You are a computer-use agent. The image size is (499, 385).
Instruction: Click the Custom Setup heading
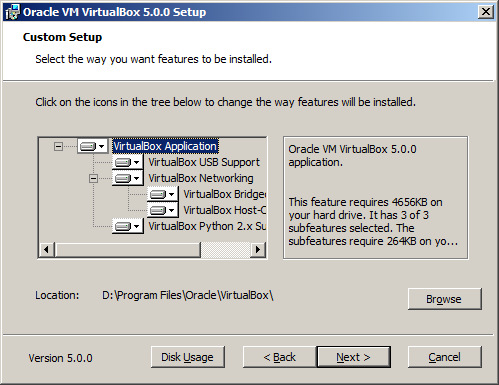click(62, 37)
